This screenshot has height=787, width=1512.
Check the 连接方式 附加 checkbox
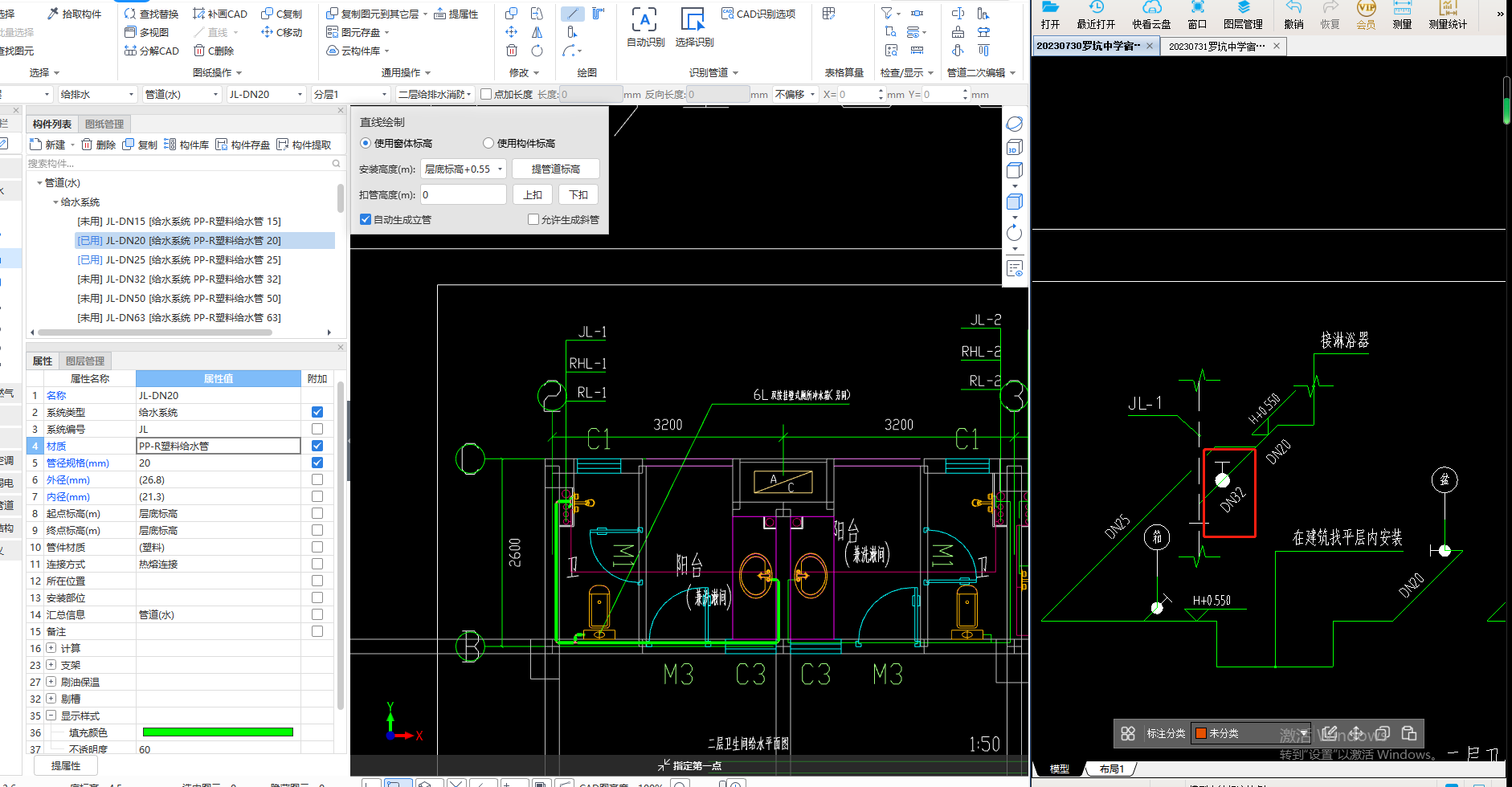pyautogui.click(x=317, y=564)
